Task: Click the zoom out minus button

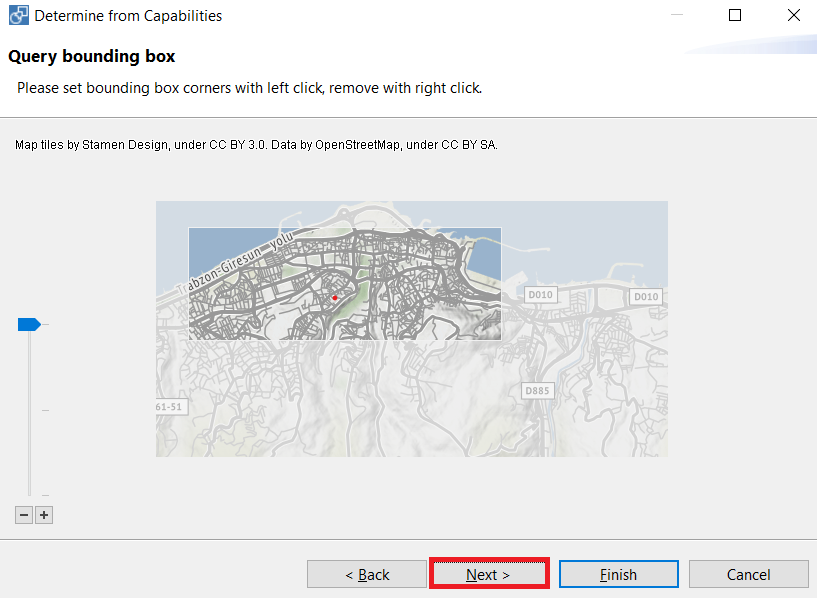Action: pyautogui.click(x=24, y=515)
